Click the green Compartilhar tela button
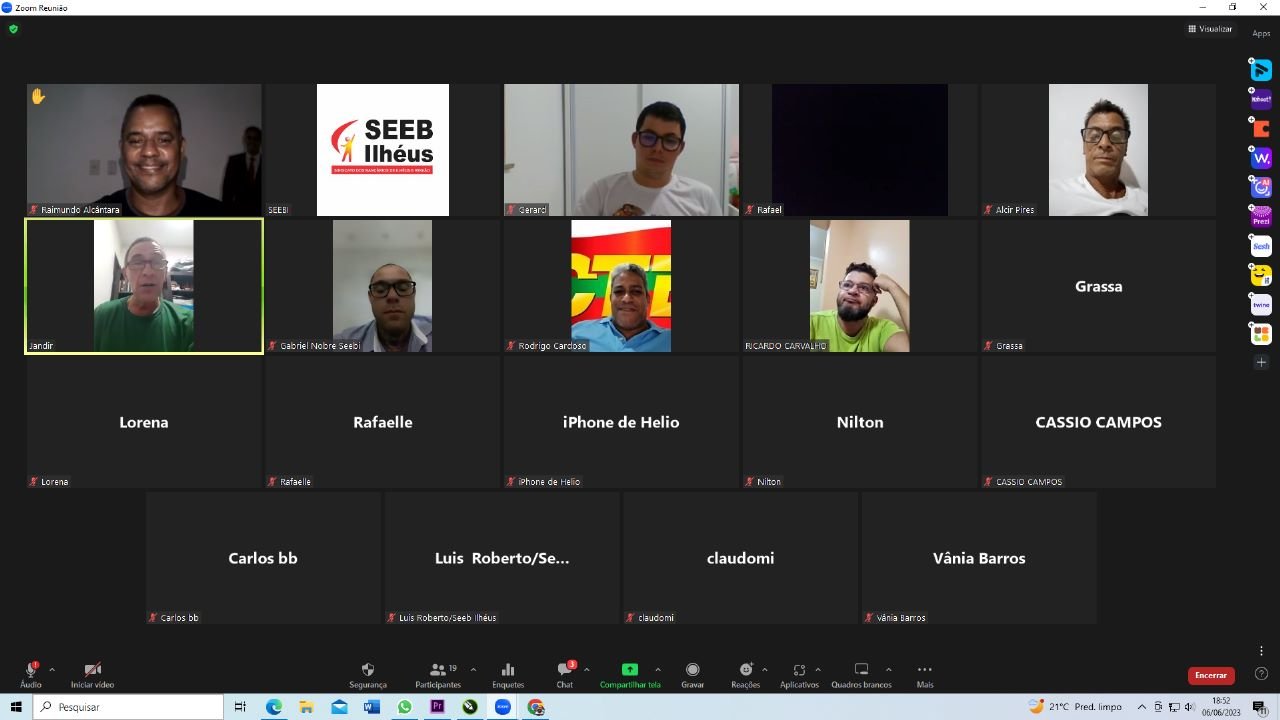1280x720 pixels. (x=629, y=674)
